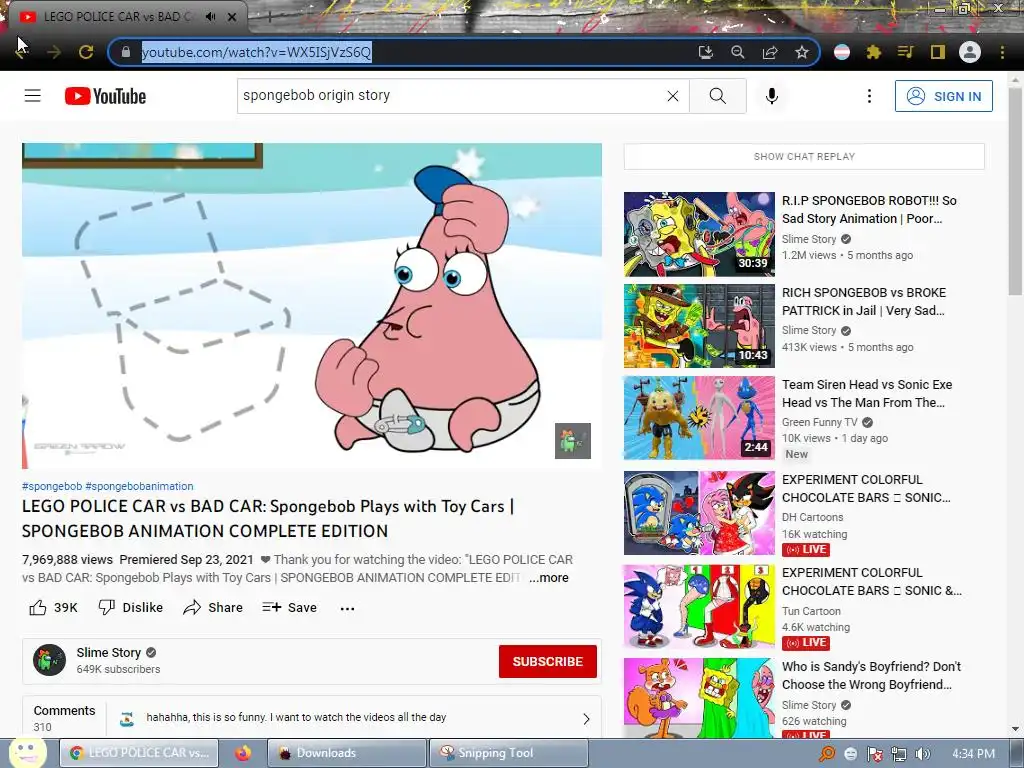The width and height of the screenshot is (1024, 768).
Task: Open the Downloads taskbar window
Action: tap(346, 753)
